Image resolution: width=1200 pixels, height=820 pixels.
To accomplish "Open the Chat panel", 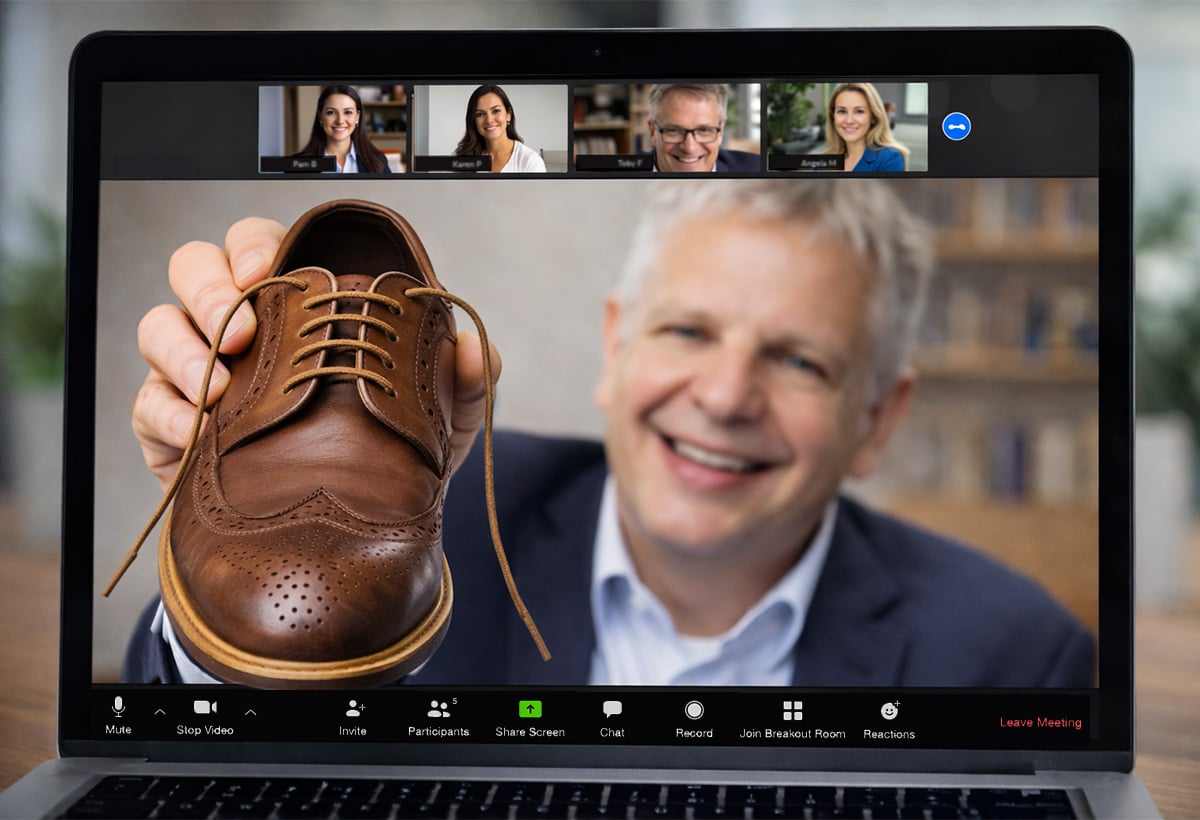I will point(612,709).
